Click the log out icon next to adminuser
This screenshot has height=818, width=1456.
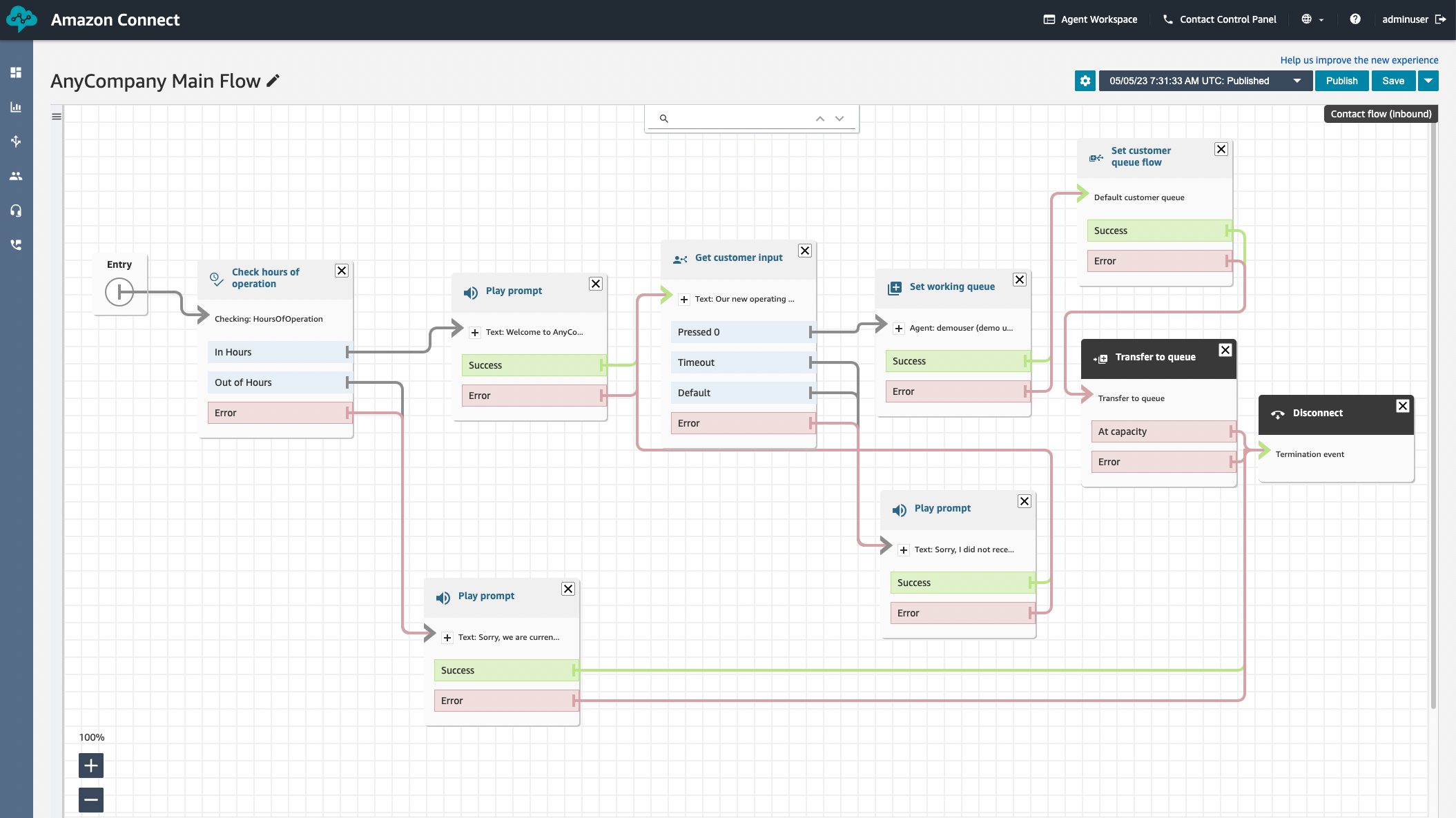[1441, 19]
